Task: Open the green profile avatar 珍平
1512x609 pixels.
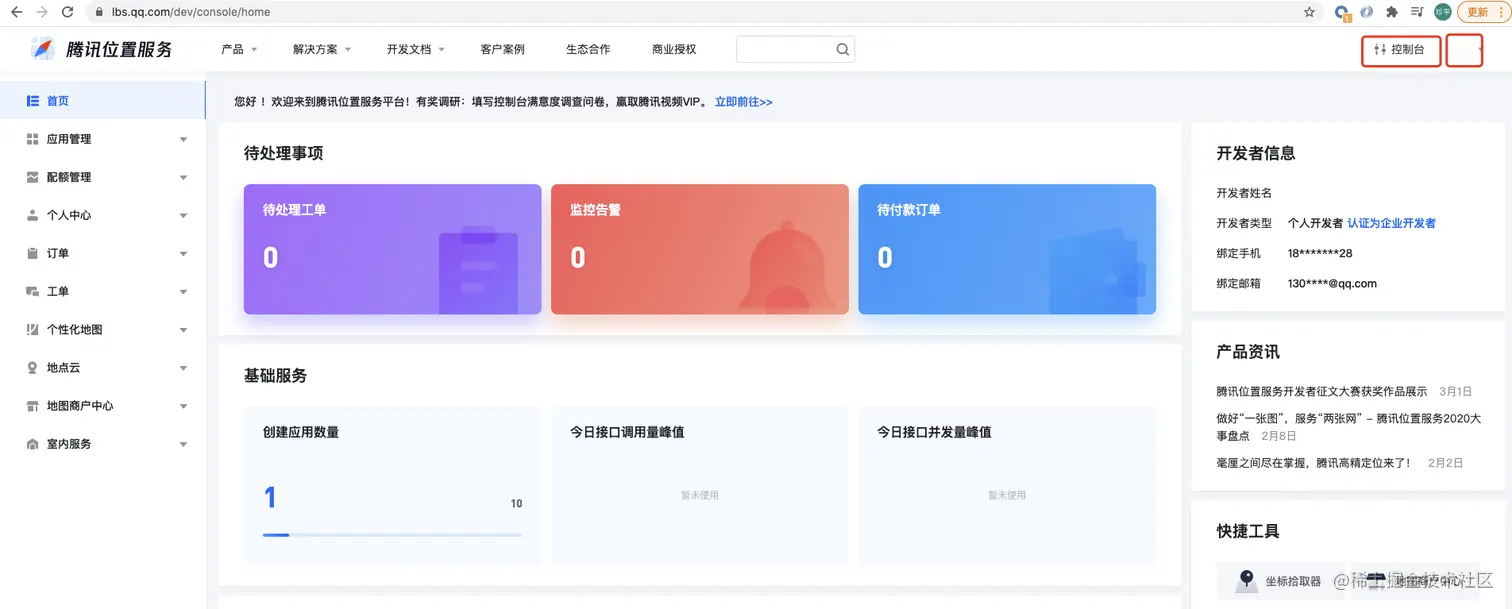Action: pyautogui.click(x=1442, y=12)
